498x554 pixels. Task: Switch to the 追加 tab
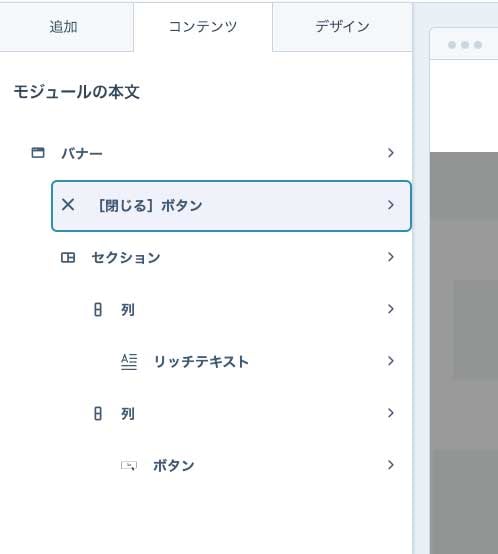click(64, 27)
